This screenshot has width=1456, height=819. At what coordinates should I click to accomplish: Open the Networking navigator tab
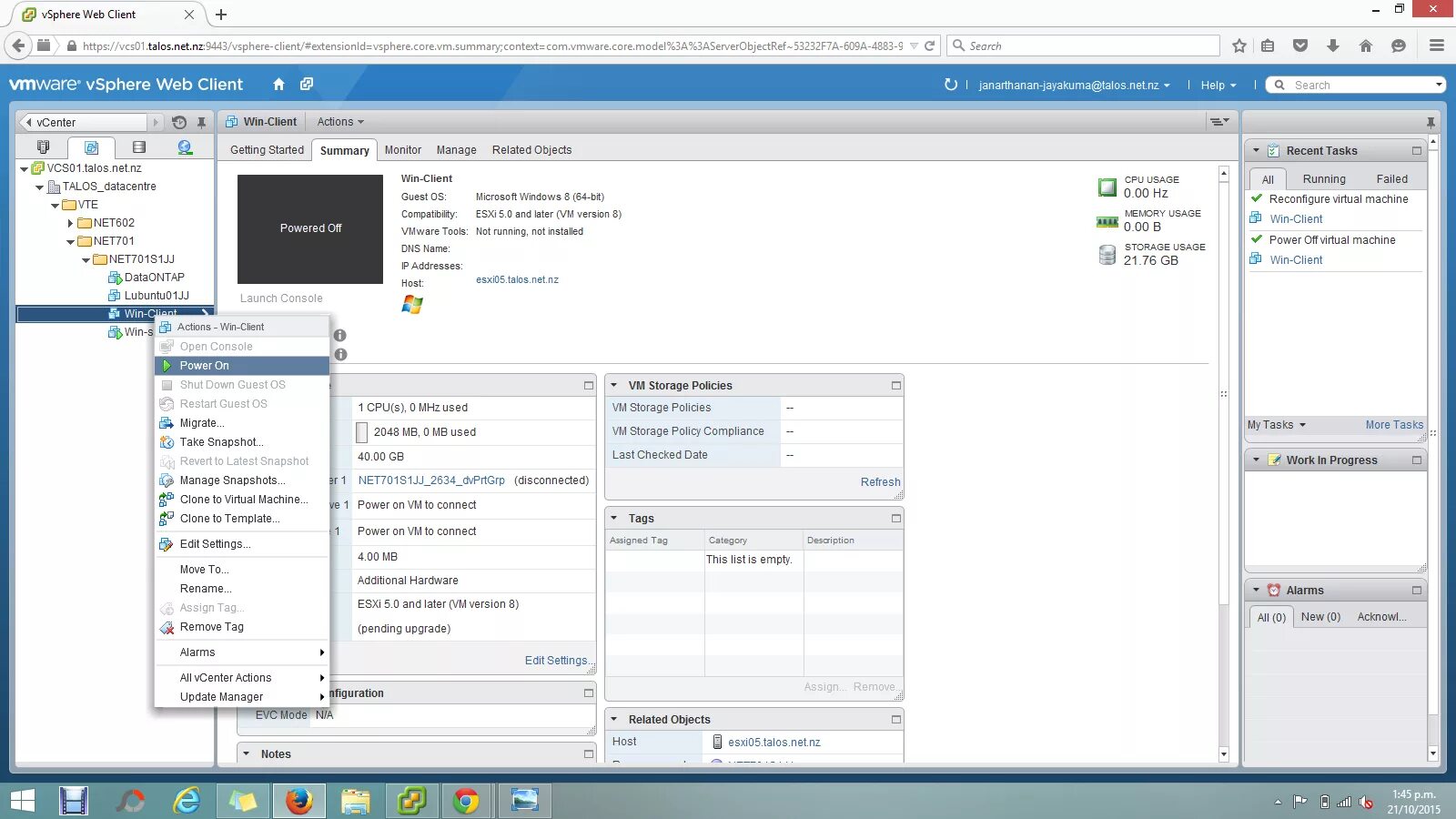pyautogui.click(x=185, y=147)
